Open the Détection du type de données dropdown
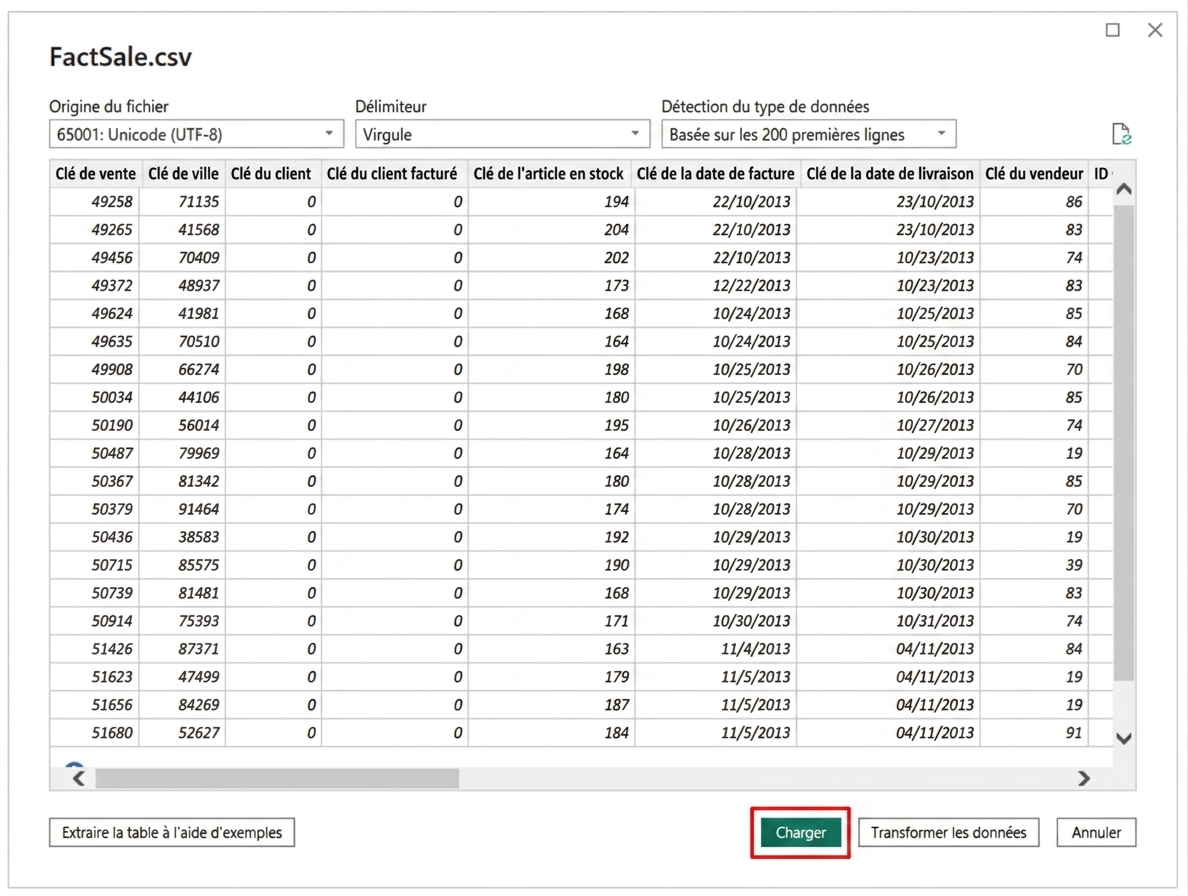This screenshot has width=1188, height=896. pos(808,134)
